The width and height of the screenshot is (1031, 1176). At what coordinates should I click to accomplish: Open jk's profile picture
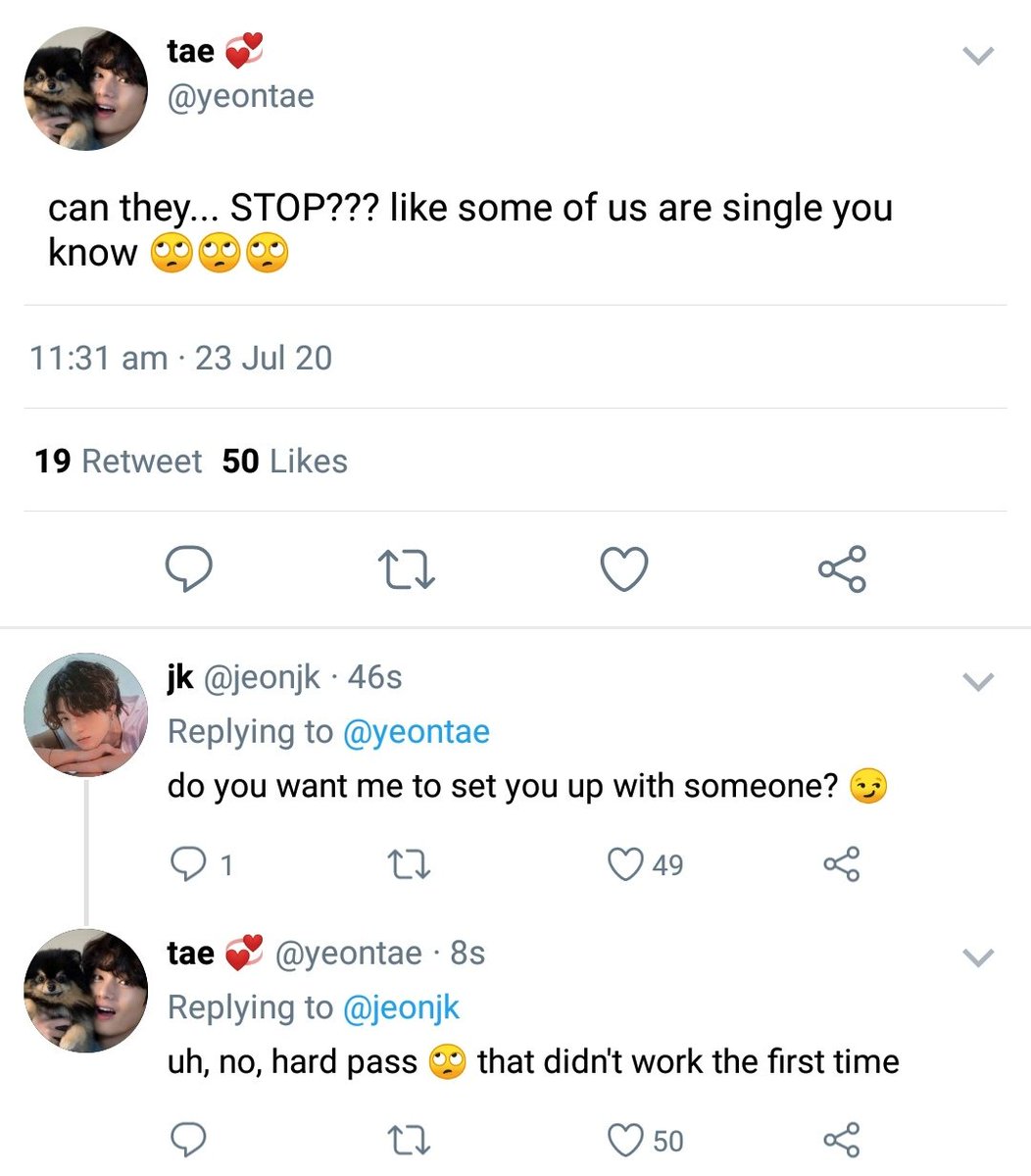85,714
